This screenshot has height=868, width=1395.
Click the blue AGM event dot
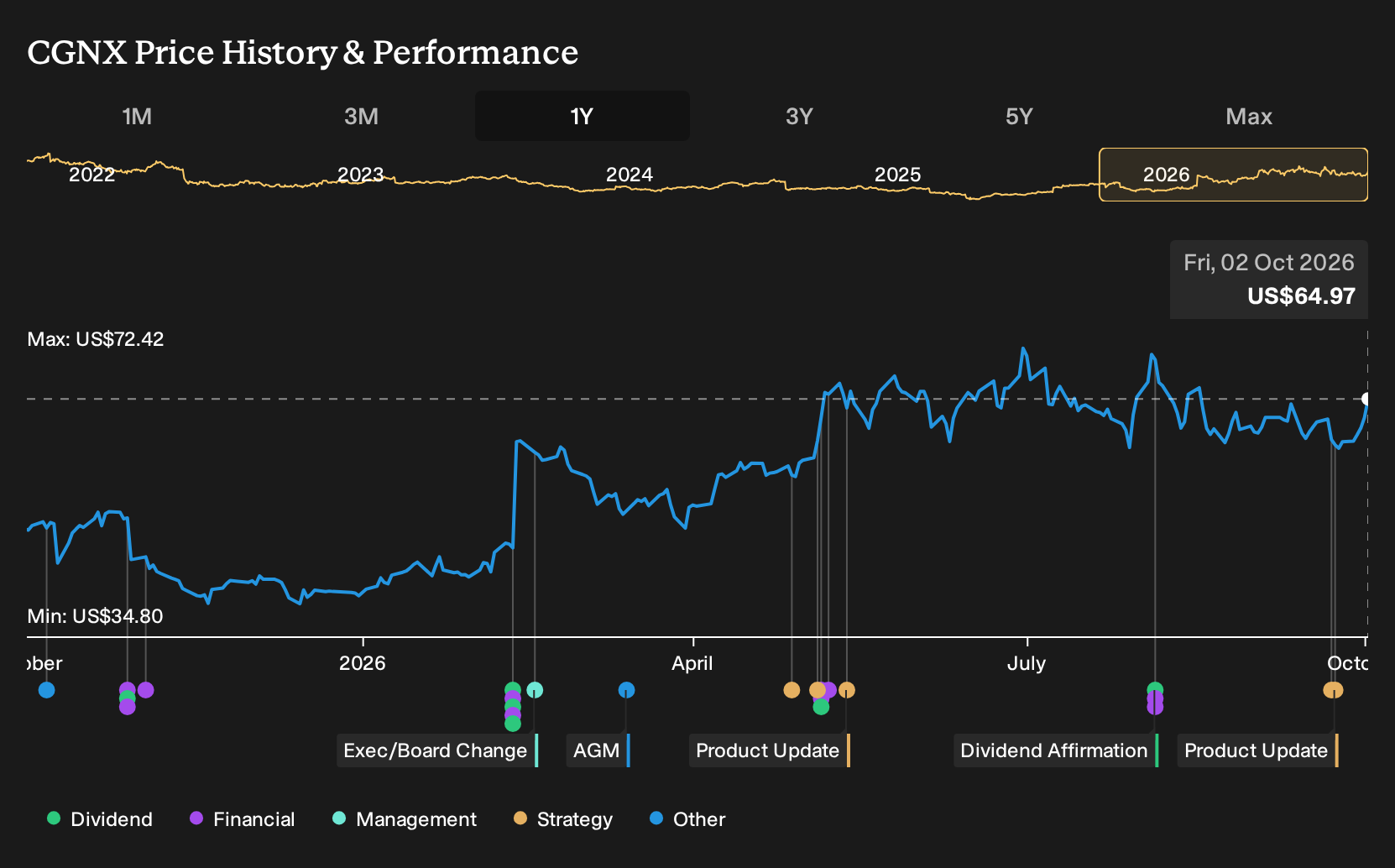[x=626, y=690]
